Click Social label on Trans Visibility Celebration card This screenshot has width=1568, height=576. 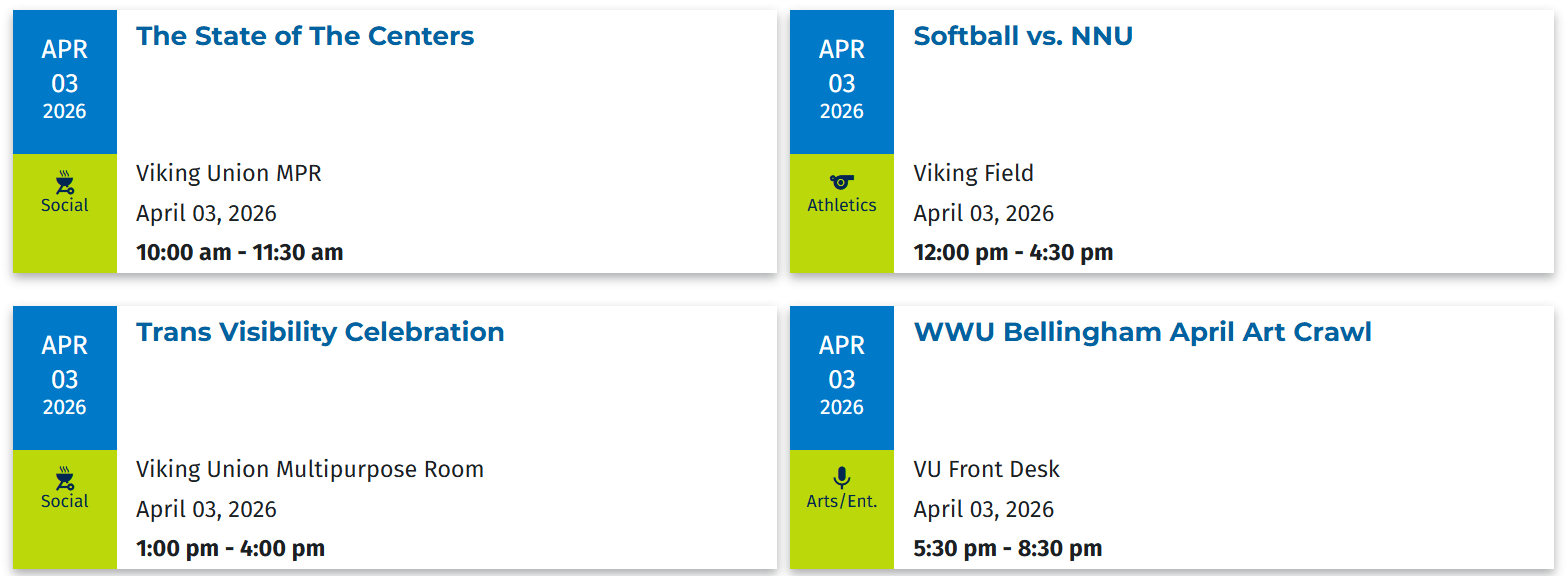(65, 501)
